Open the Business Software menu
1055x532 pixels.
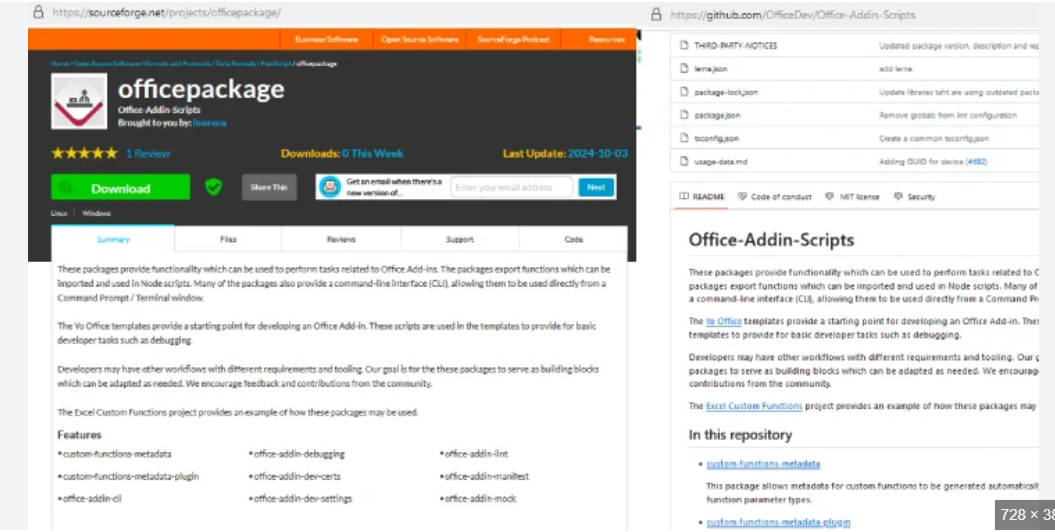[x=326, y=40]
